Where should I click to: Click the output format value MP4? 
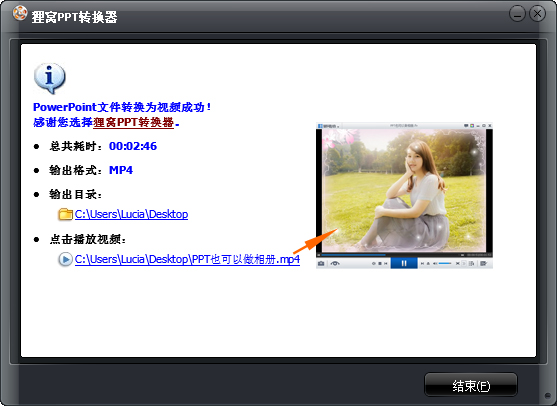click(x=121, y=170)
